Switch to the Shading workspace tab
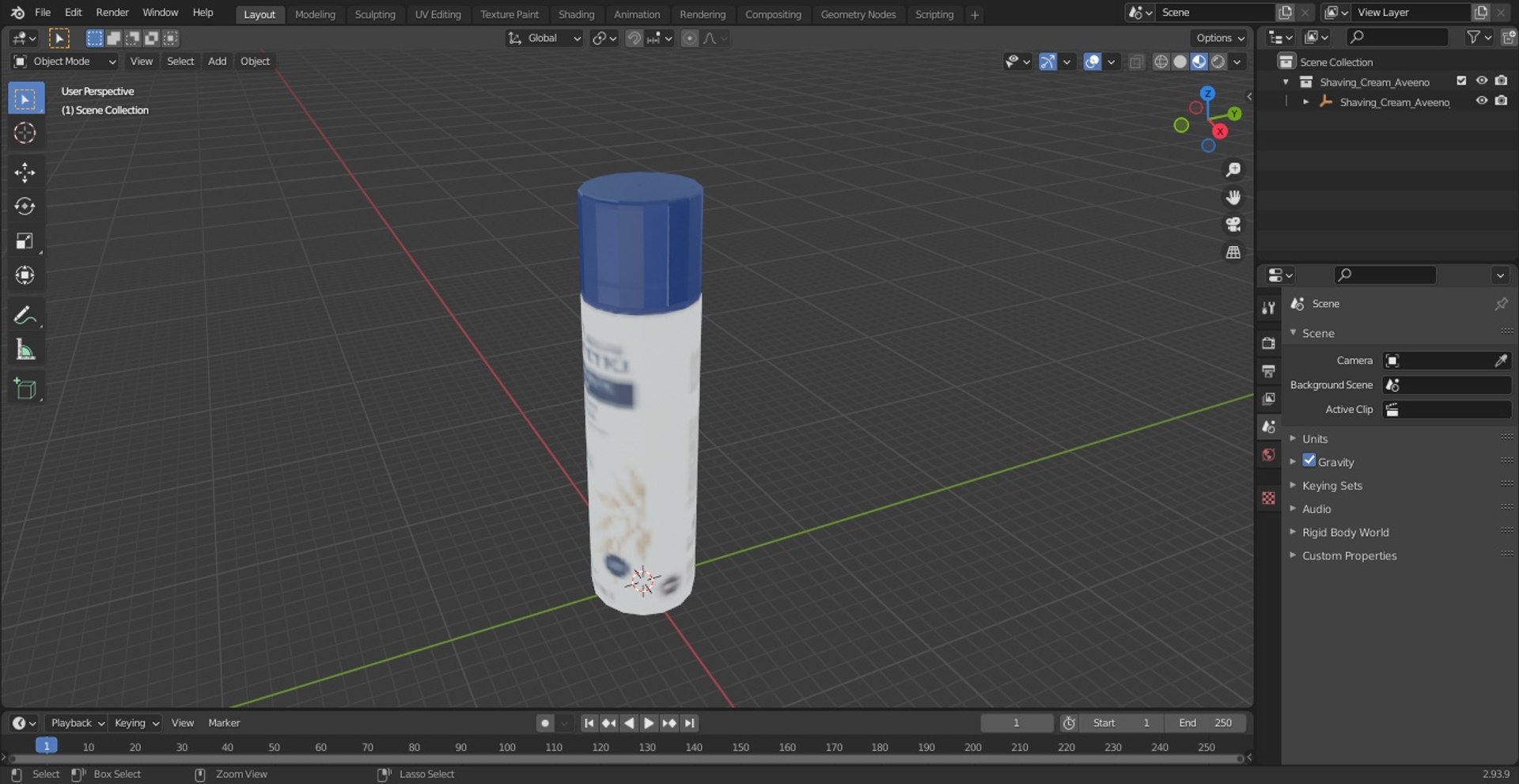Image resolution: width=1519 pixels, height=784 pixels. (x=576, y=14)
